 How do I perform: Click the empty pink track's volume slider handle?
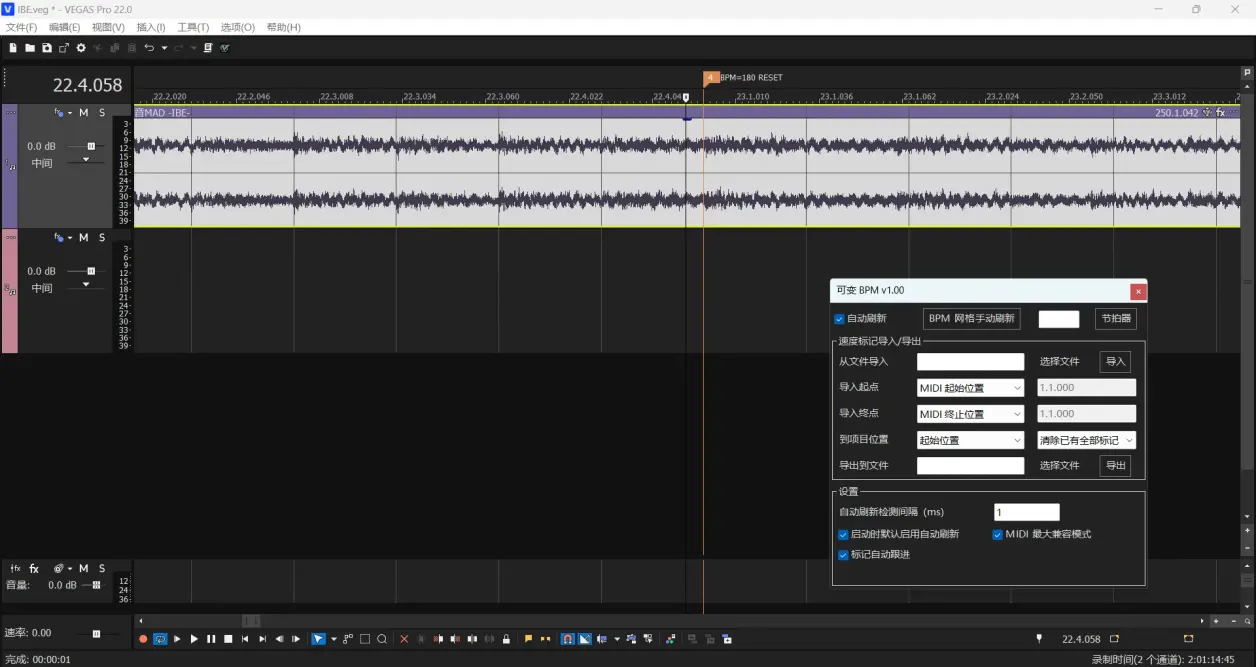pos(91,271)
